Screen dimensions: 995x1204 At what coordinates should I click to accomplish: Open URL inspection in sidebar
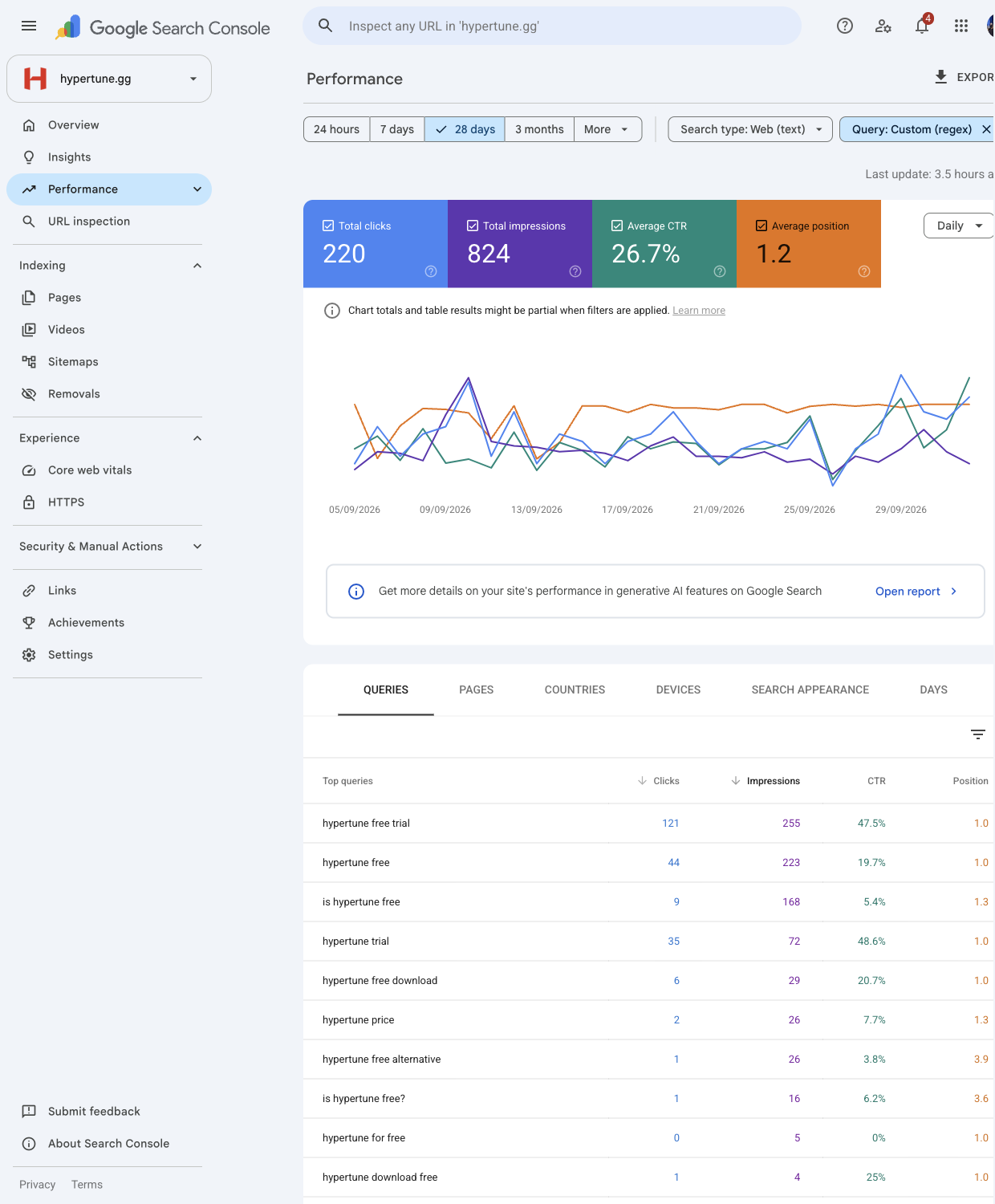click(x=109, y=222)
